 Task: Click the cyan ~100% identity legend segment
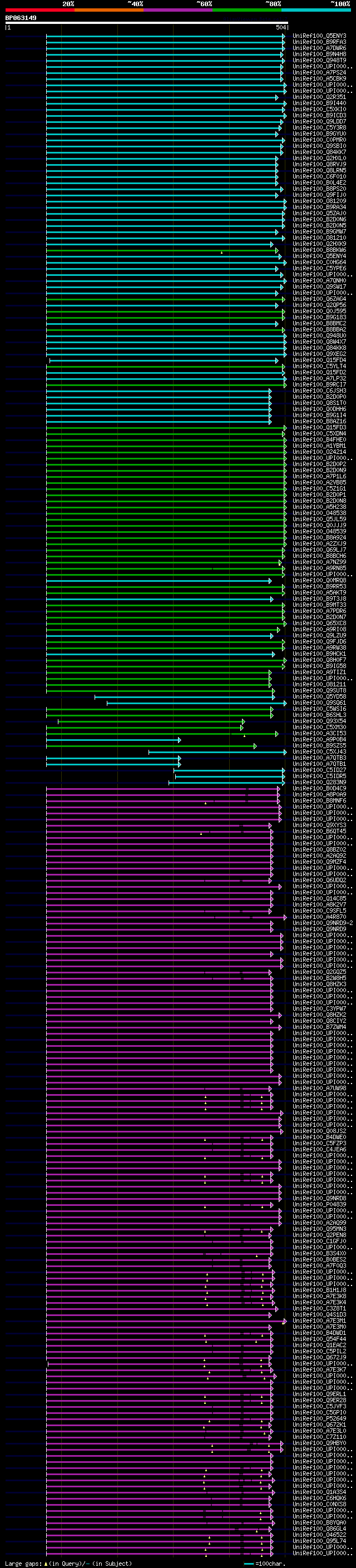(x=316, y=11)
